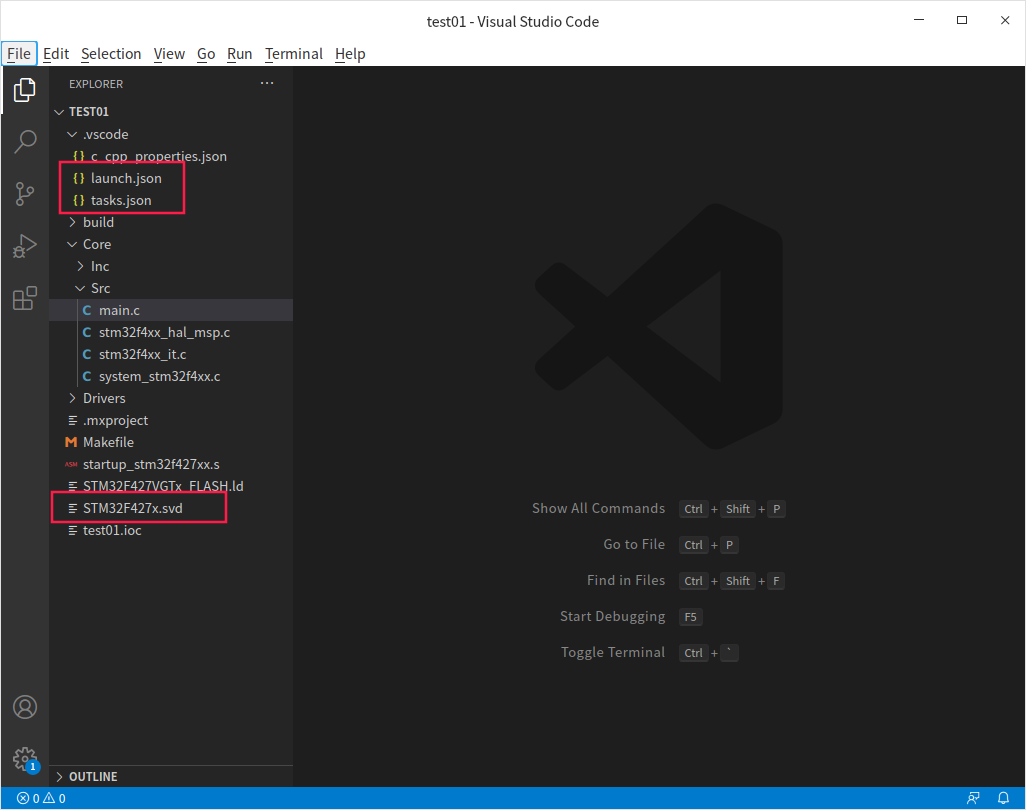1026x810 pixels.
Task: Open system_stm32f4xx.c file
Action: pyautogui.click(x=171, y=376)
